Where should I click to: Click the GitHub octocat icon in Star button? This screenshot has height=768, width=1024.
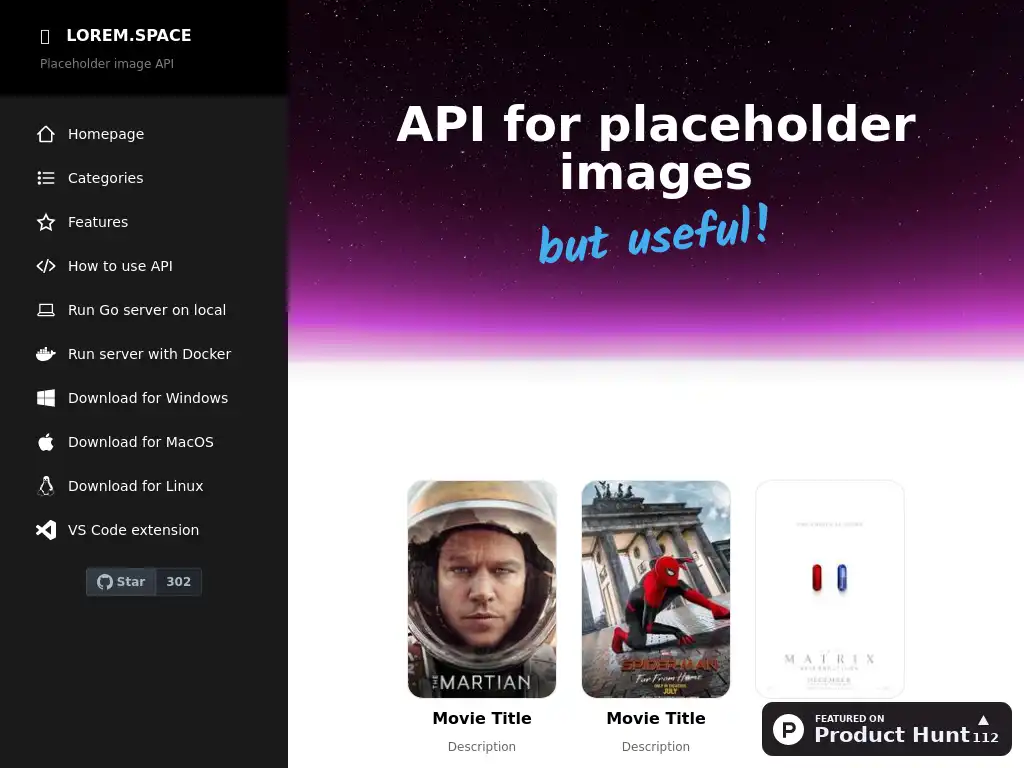pos(104,582)
